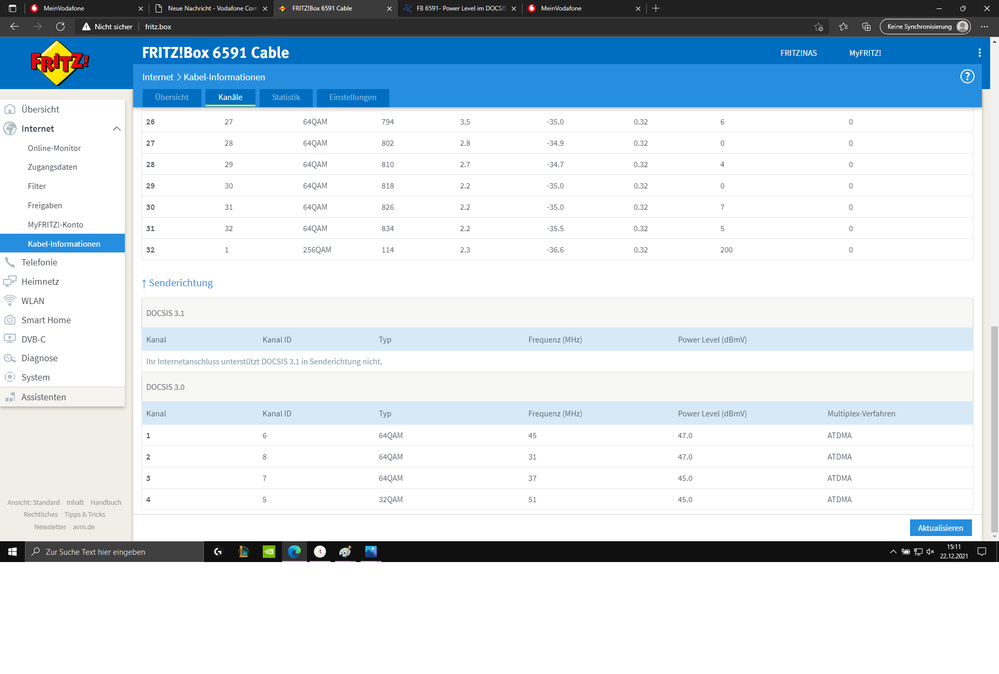Click the Diagnose icon

[10, 358]
